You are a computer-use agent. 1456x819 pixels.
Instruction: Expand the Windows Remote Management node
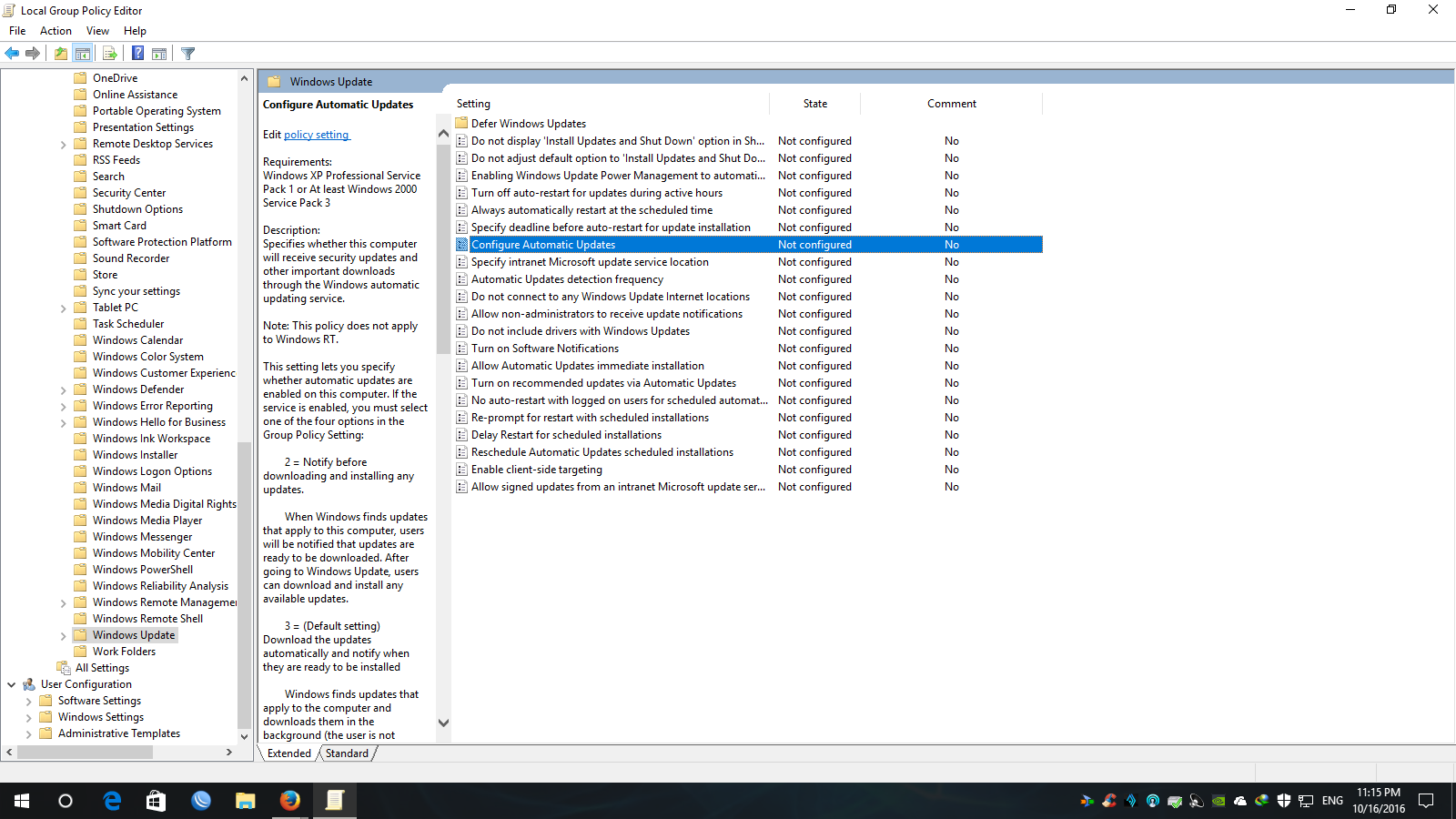[x=63, y=602]
